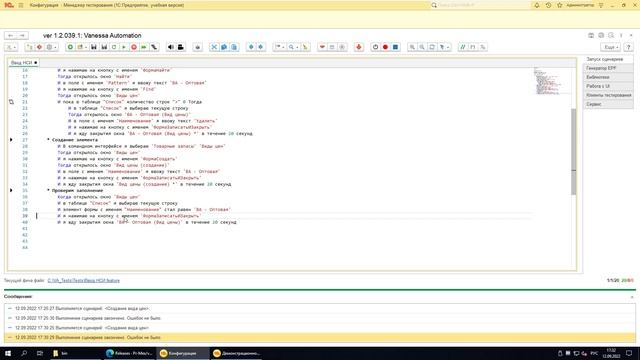Open the main hamburger menu next to 1C logo
The image size is (640, 360).
[21, 5]
